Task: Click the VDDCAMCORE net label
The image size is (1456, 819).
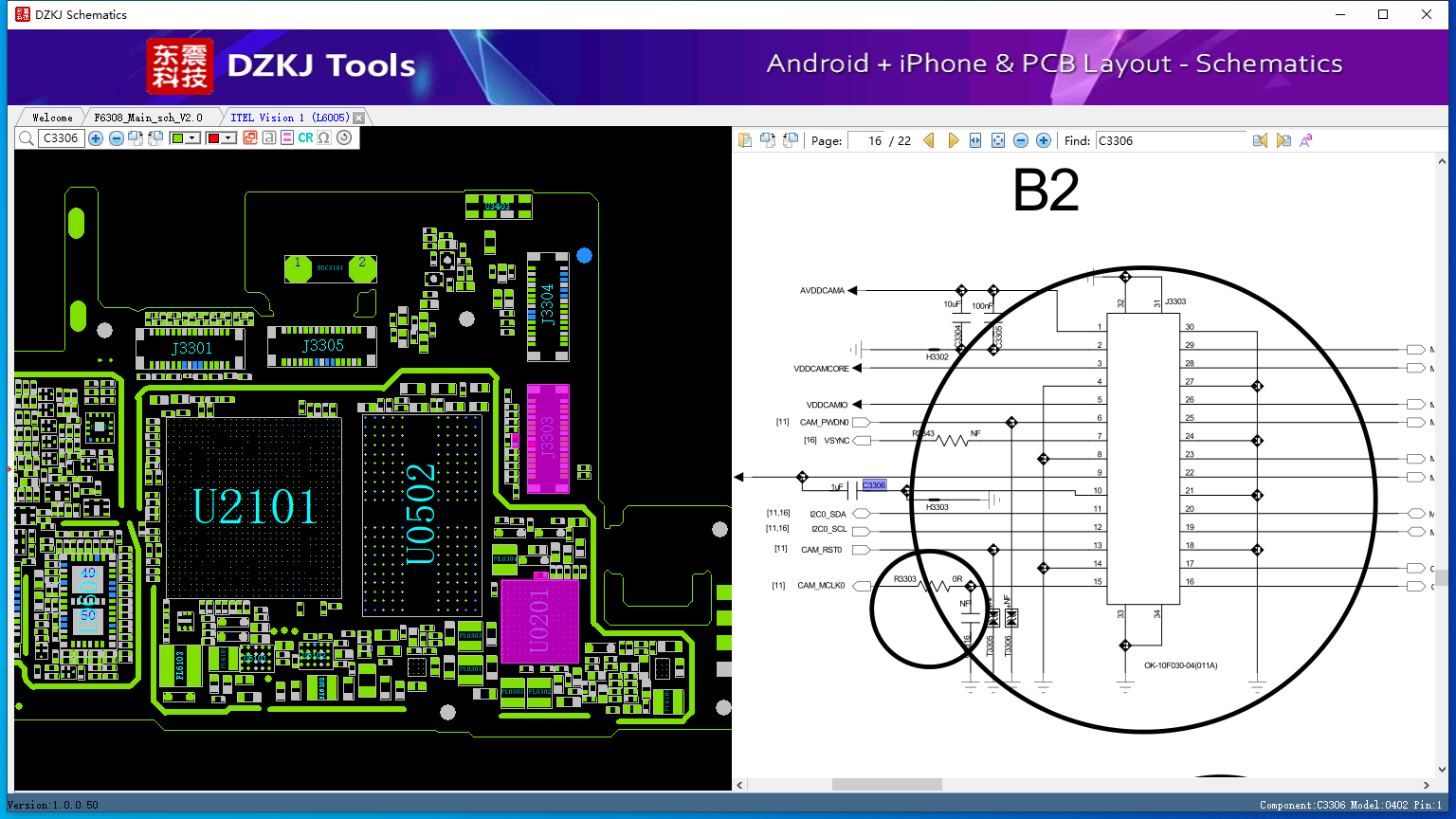Action: 821,369
